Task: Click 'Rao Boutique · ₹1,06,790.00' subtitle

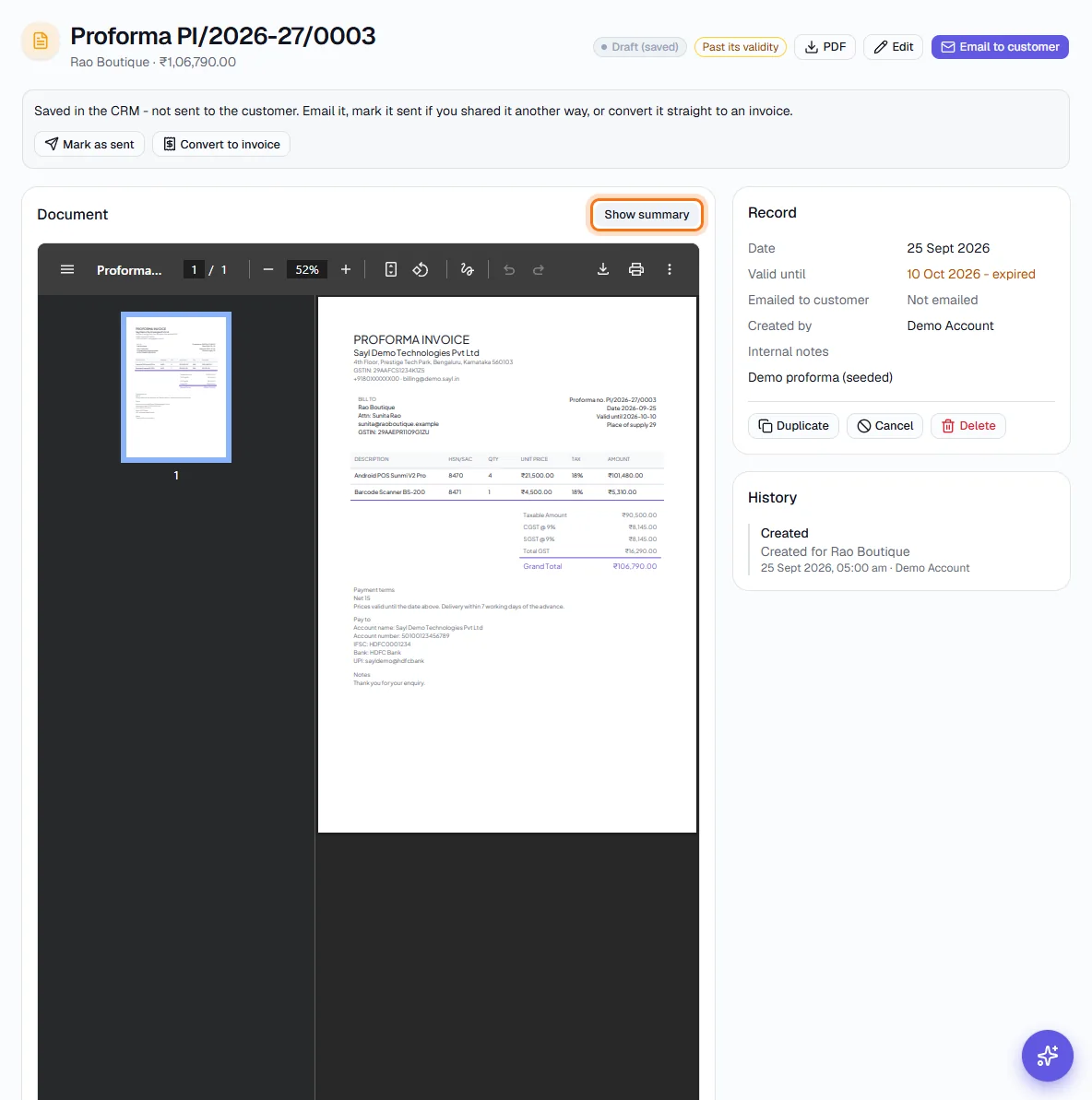Action: [153, 62]
